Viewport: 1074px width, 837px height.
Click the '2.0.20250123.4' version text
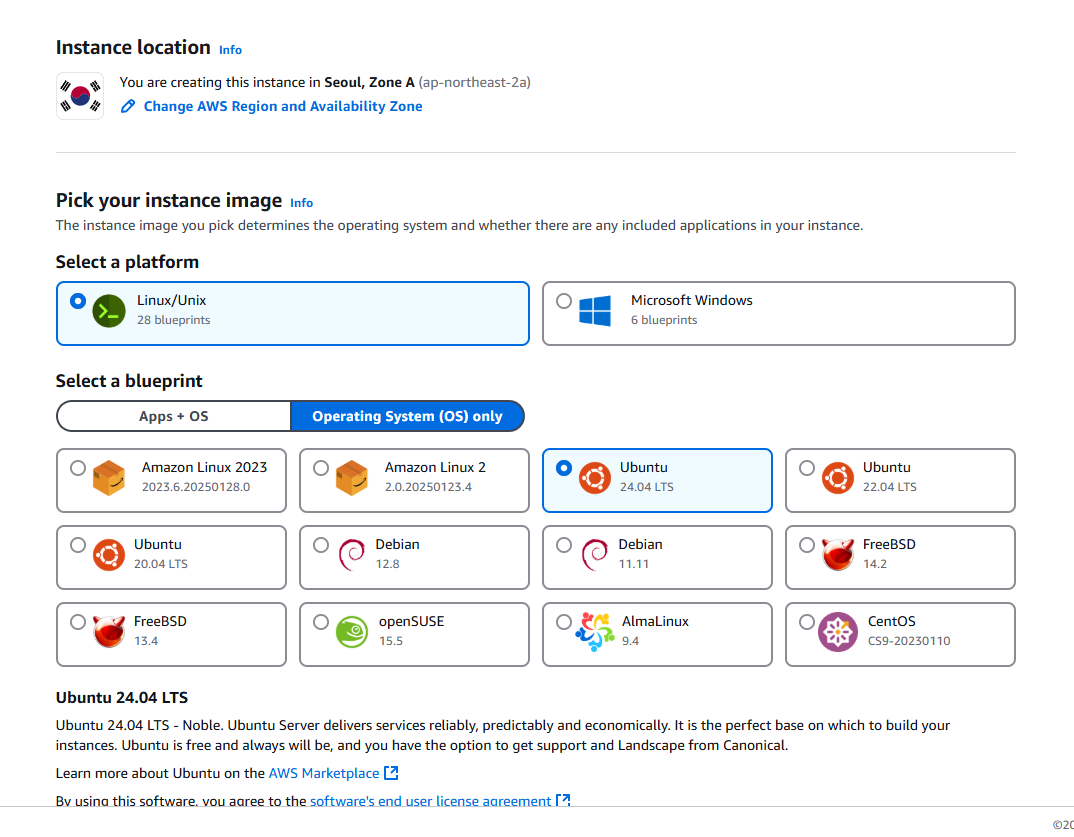[x=428, y=487]
